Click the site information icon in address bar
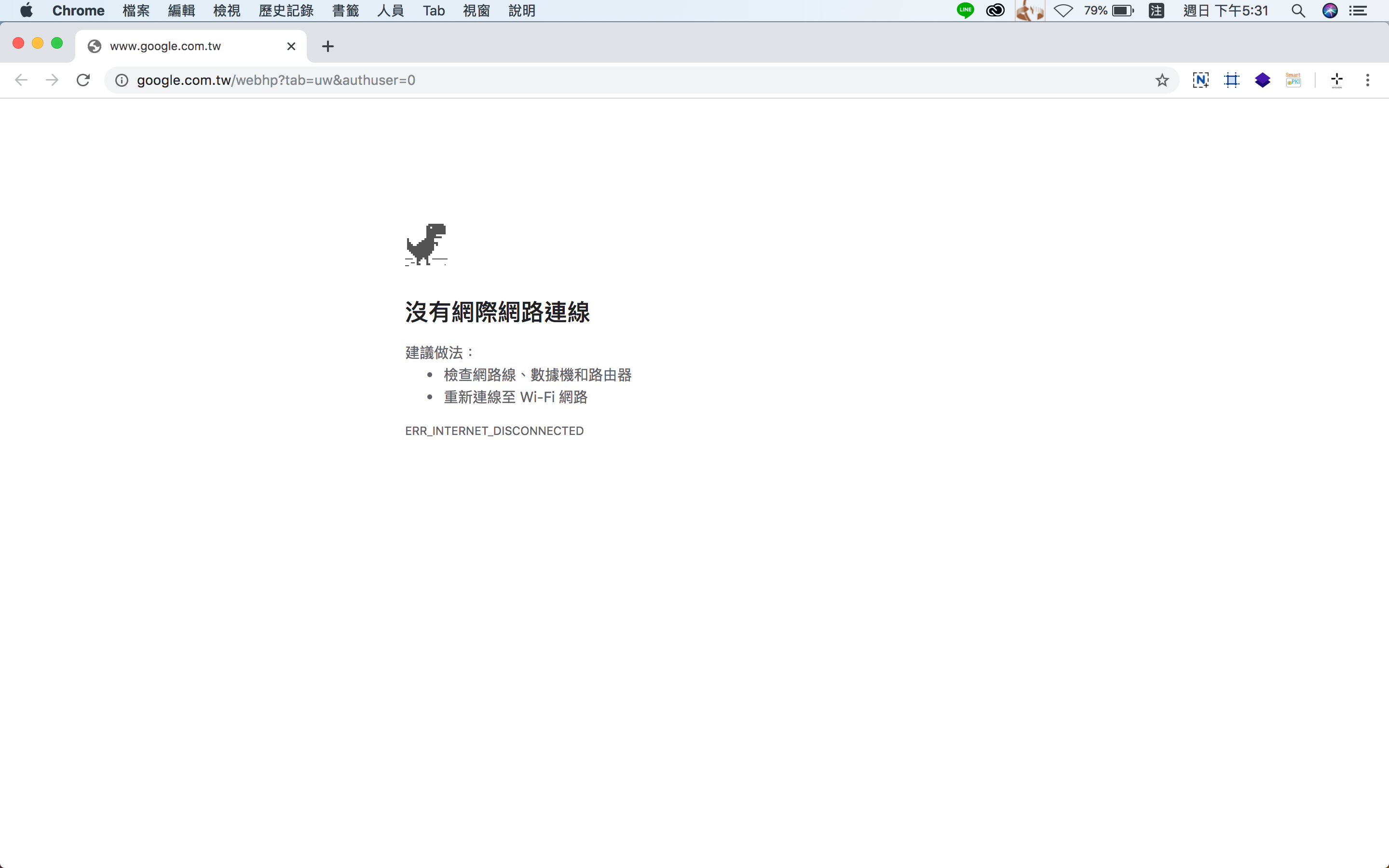 pos(122,80)
